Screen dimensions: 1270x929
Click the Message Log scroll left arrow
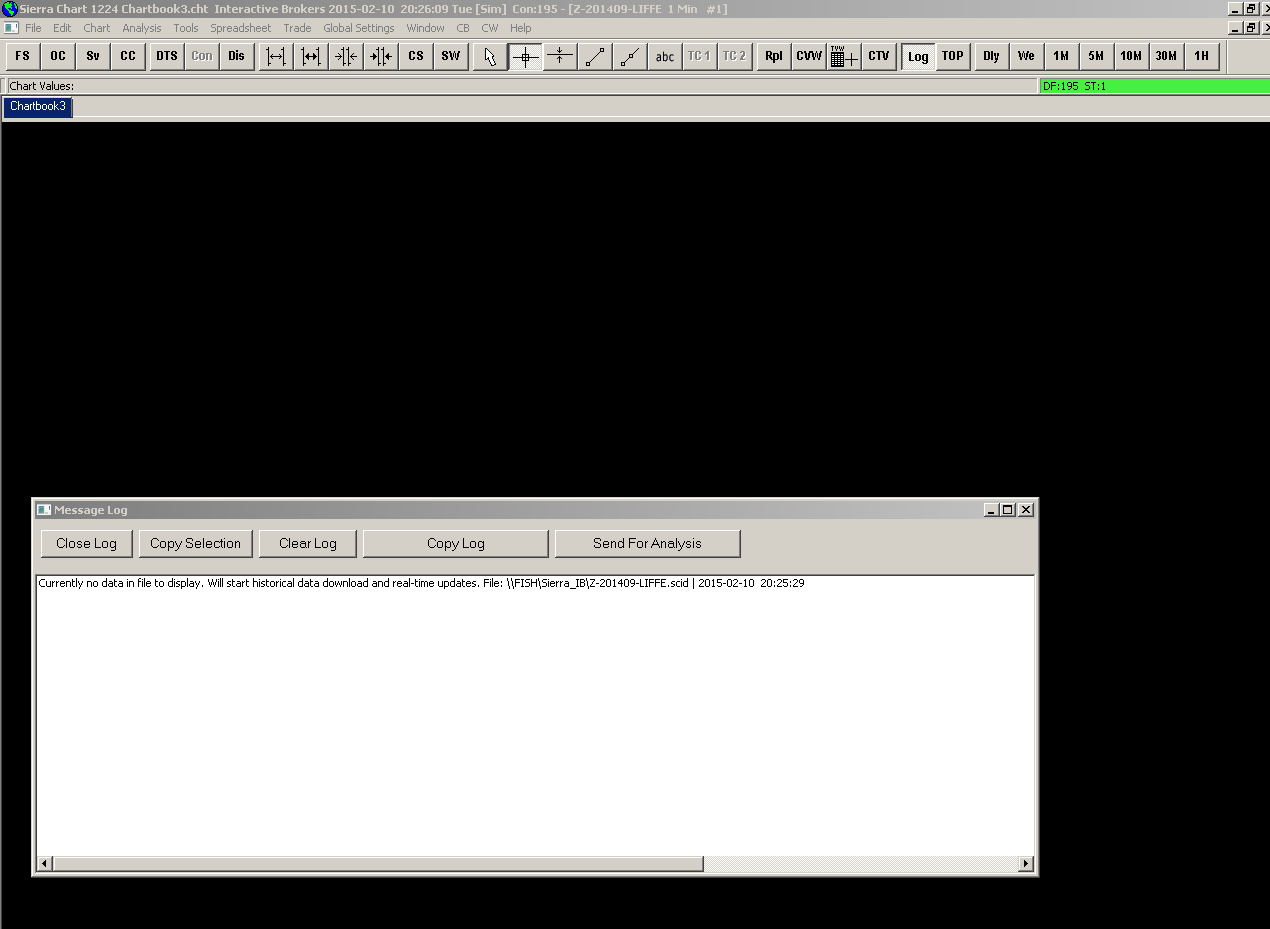[x=44, y=864]
